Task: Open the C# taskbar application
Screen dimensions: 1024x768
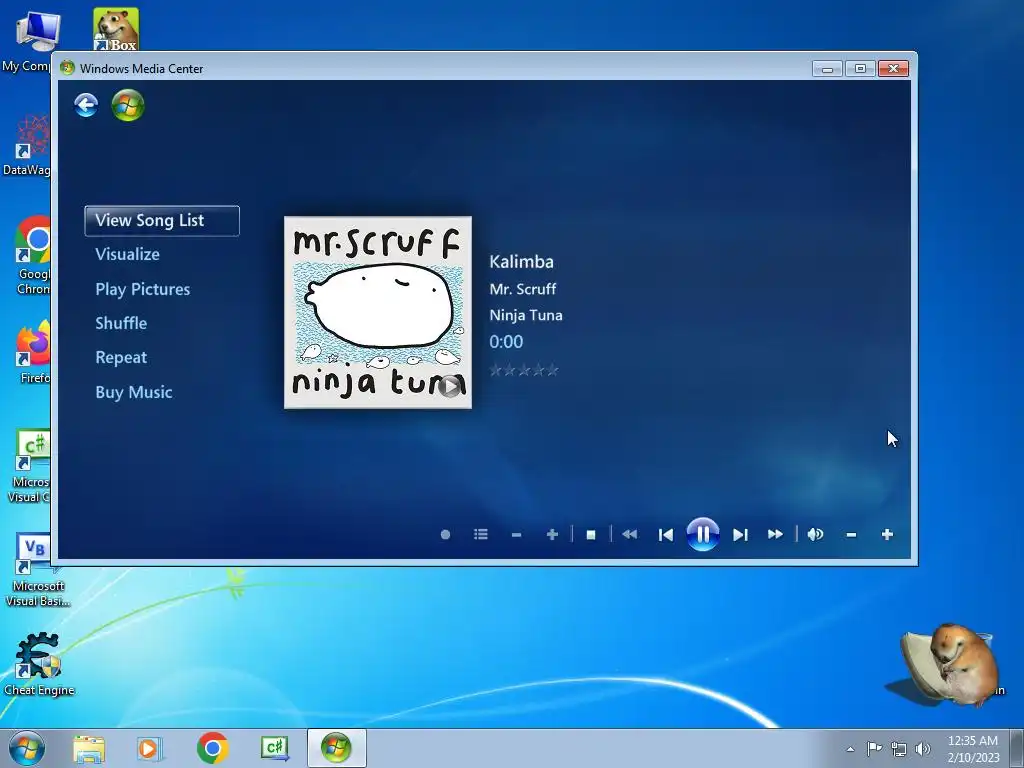Action: click(274, 748)
